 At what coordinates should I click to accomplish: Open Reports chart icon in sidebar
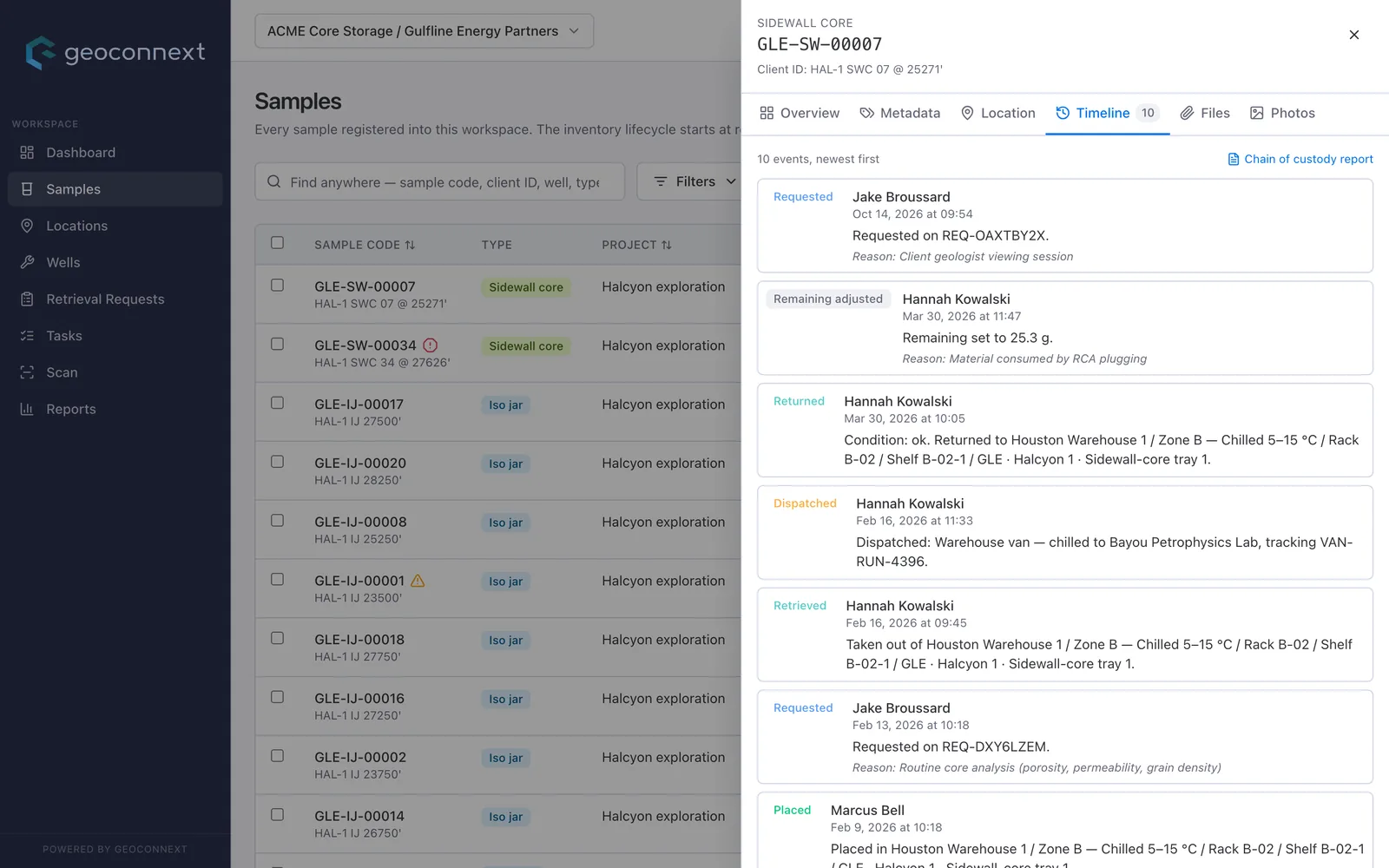click(27, 409)
